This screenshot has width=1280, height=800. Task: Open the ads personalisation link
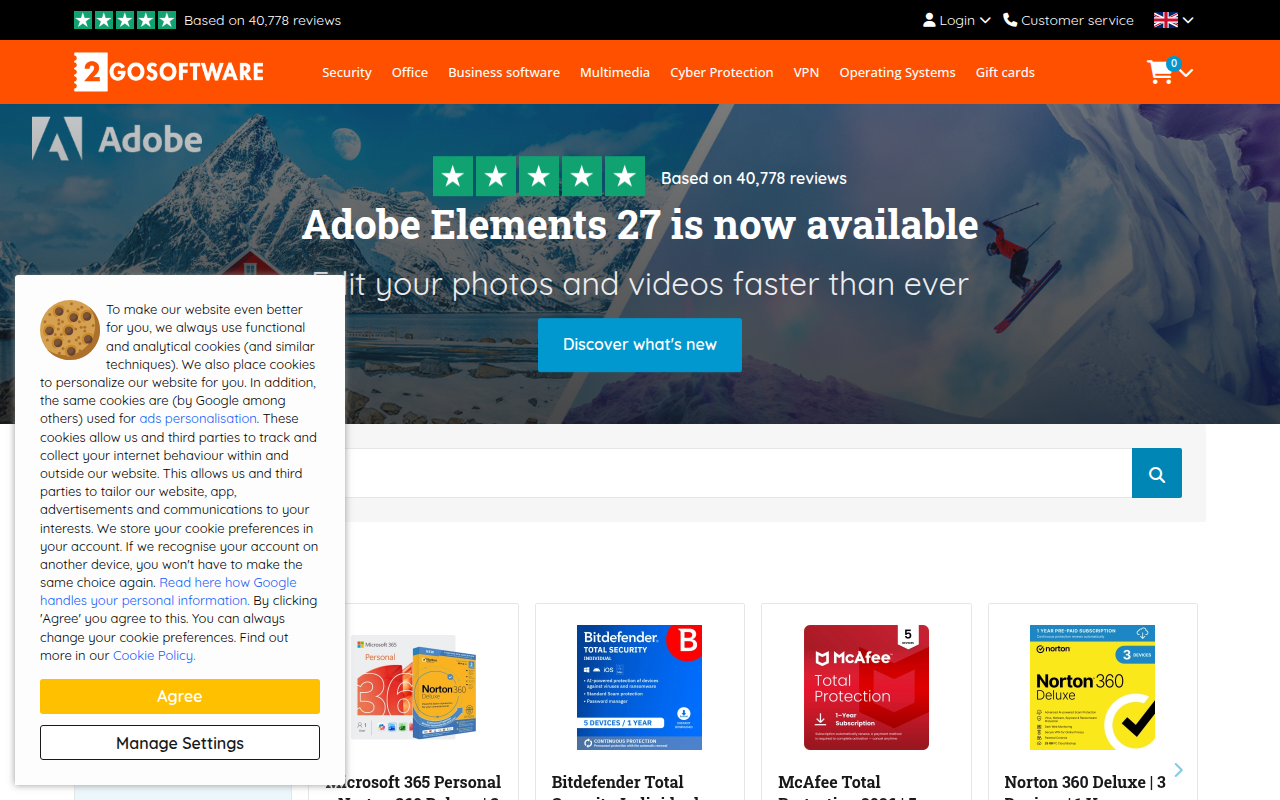[x=198, y=419]
